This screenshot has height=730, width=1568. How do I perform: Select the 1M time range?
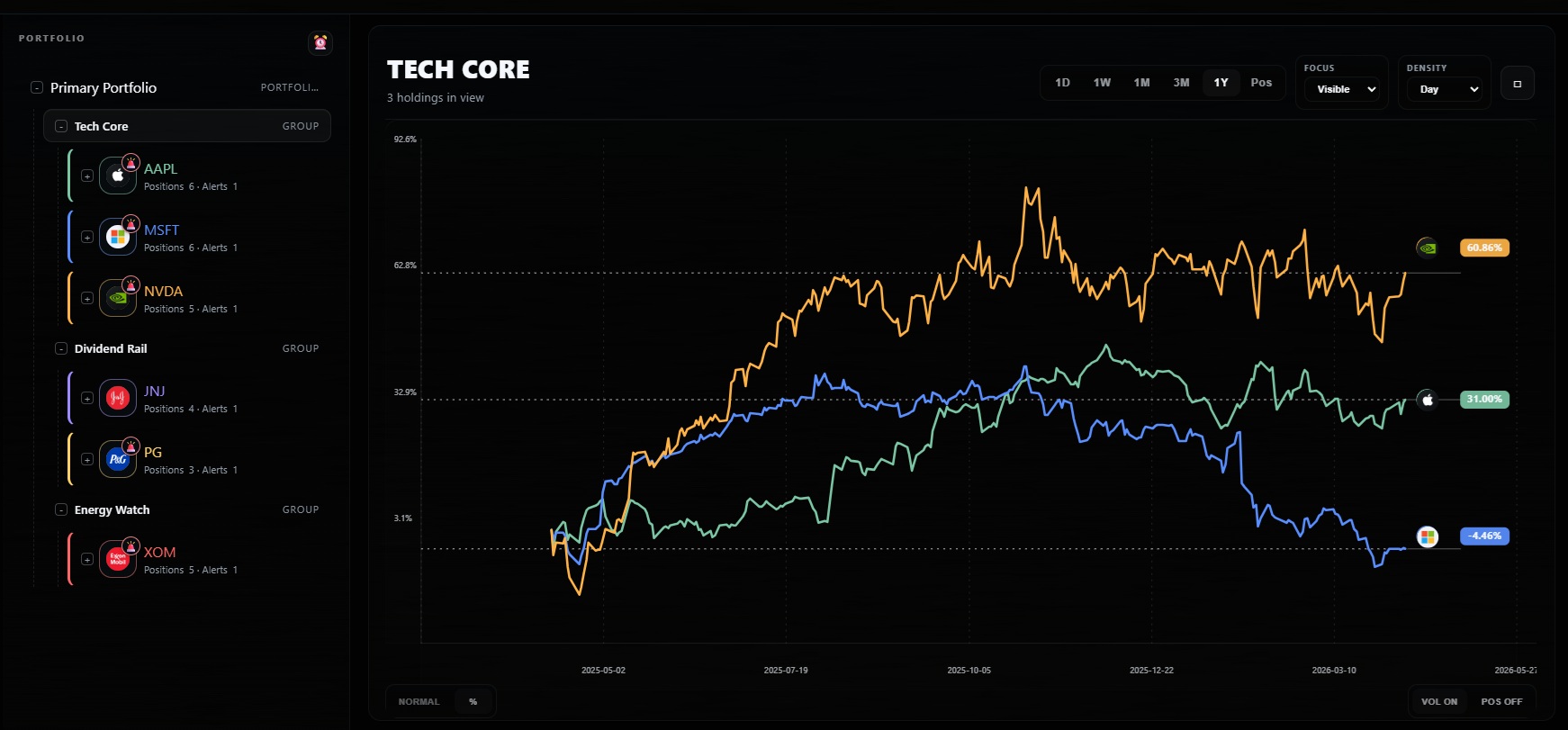[1141, 83]
